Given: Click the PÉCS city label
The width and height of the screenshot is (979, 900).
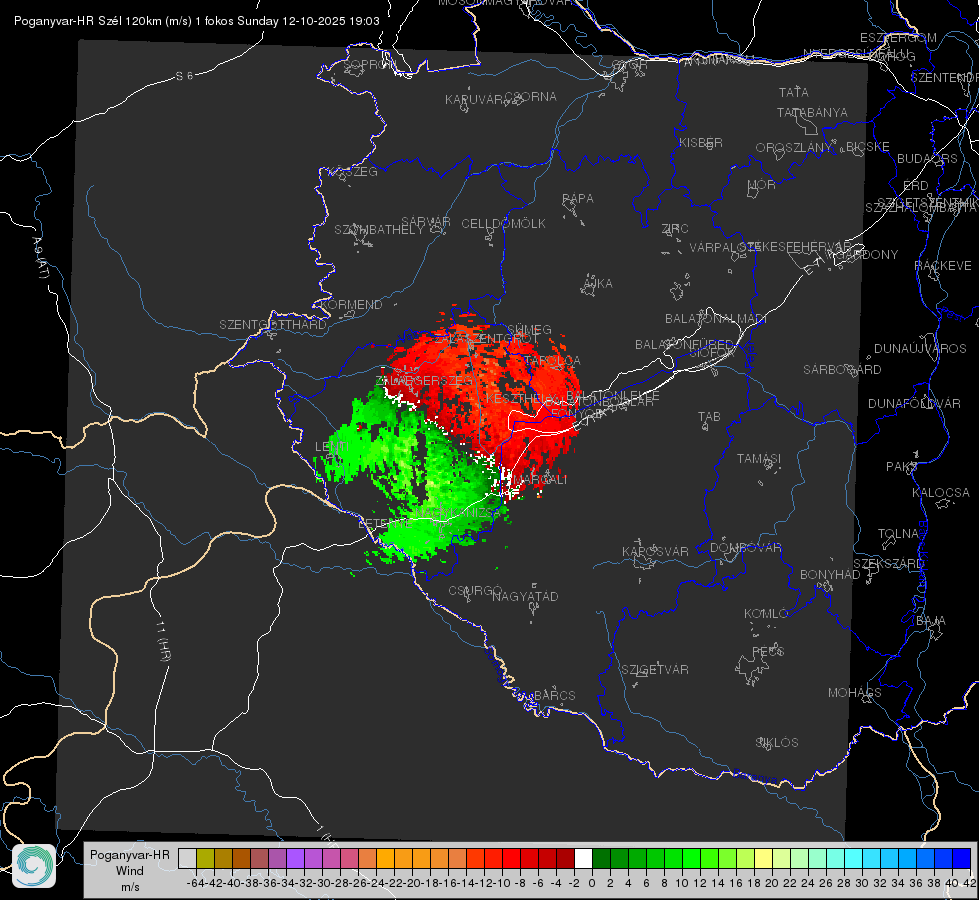Looking at the screenshot, I should [x=768, y=652].
